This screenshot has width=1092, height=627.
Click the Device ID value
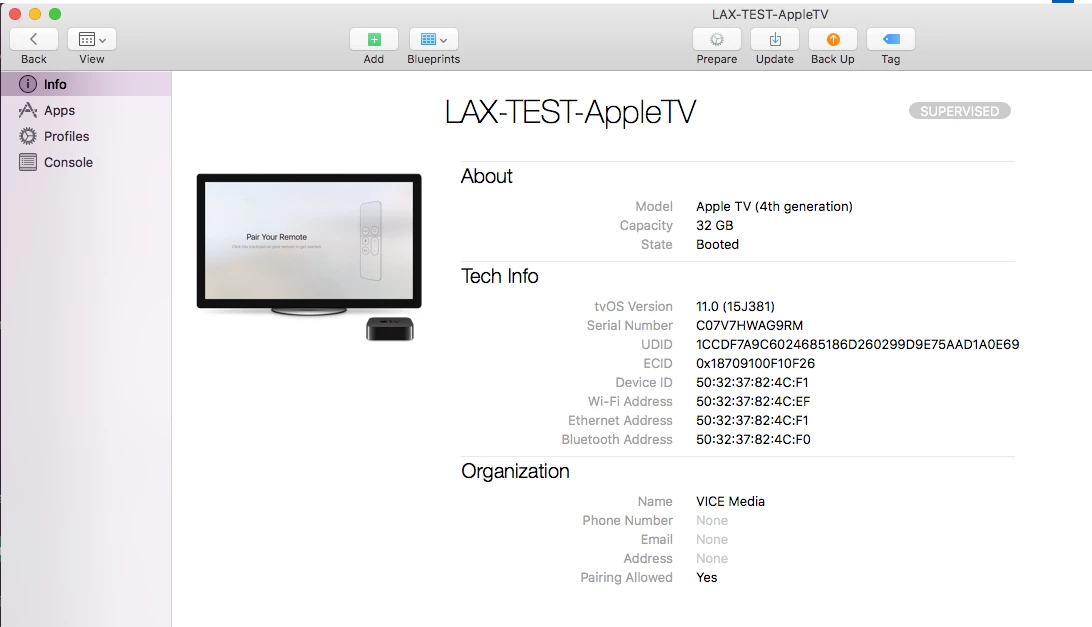point(752,382)
